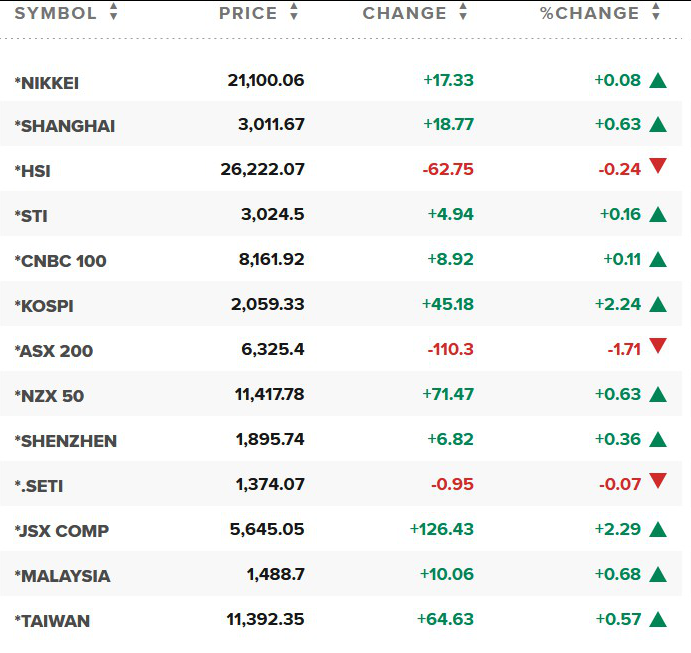Sort table by SYMBOL column arrows
Image resolution: width=691 pixels, height=653 pixels.
click(x=114, y=12)
